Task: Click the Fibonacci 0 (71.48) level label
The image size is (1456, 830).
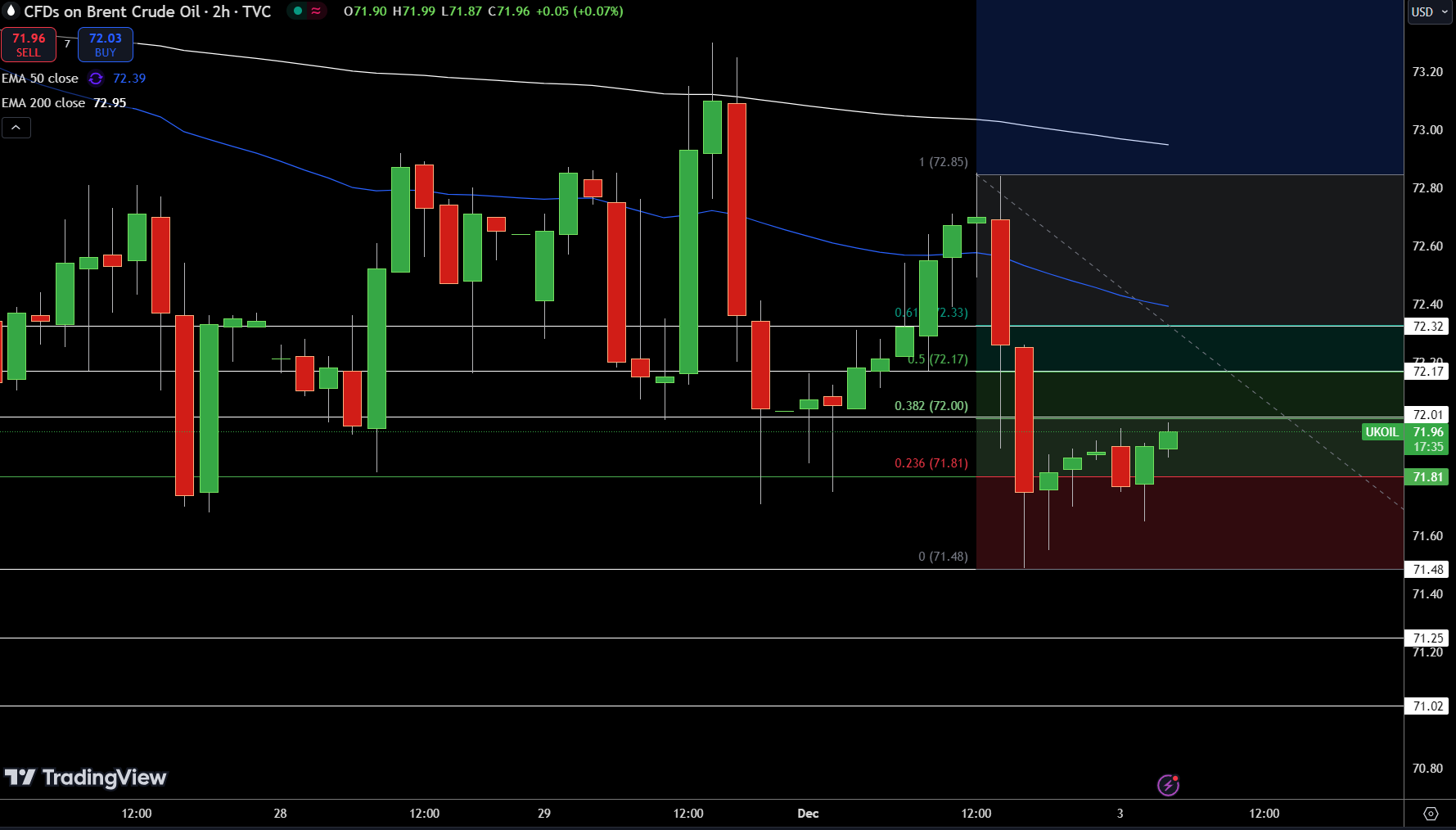Action: pyautogui.click(x=943, y=557)
